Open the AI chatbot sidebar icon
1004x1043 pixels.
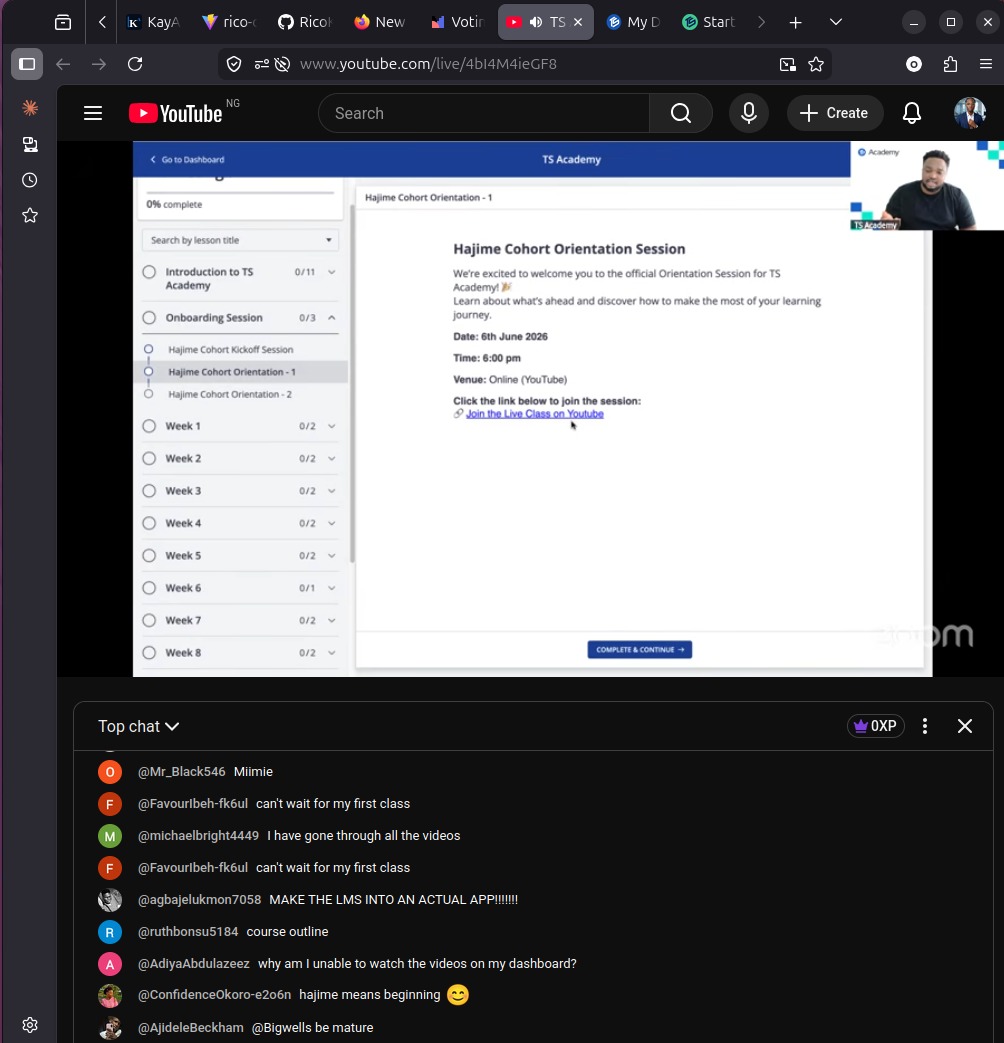pos(29,108)
